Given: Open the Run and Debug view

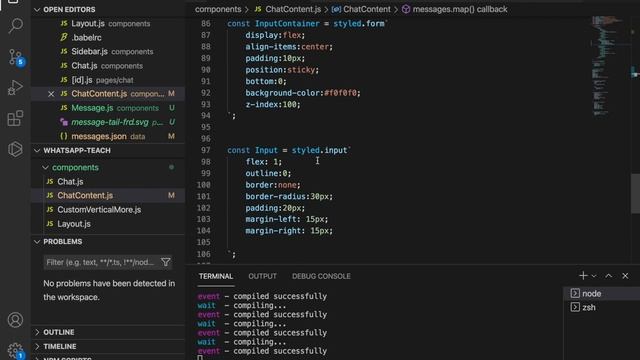Looking at the screenshot, I should [15, 87].
